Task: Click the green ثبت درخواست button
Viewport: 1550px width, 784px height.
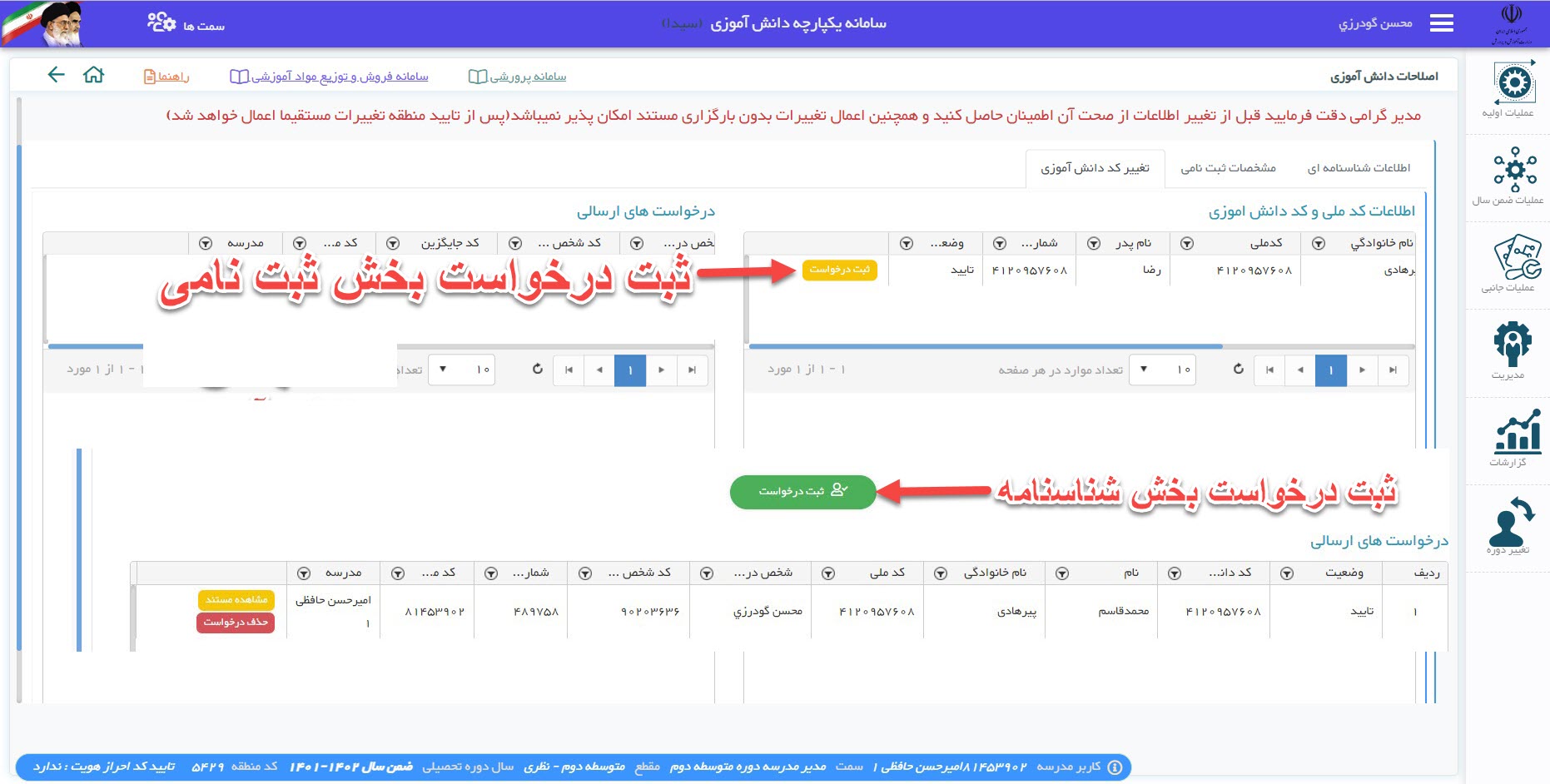Action: (802, 492)
